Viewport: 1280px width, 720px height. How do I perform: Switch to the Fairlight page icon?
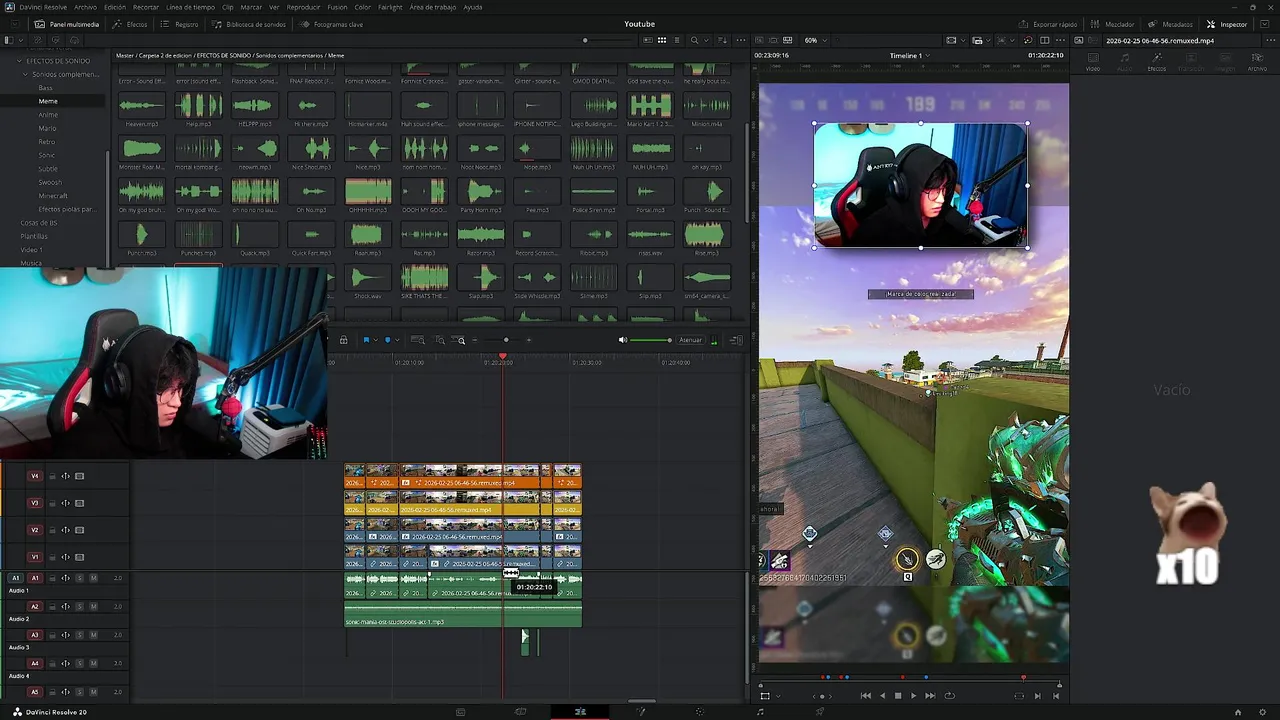pyautogui.click(x=760, y=712)
